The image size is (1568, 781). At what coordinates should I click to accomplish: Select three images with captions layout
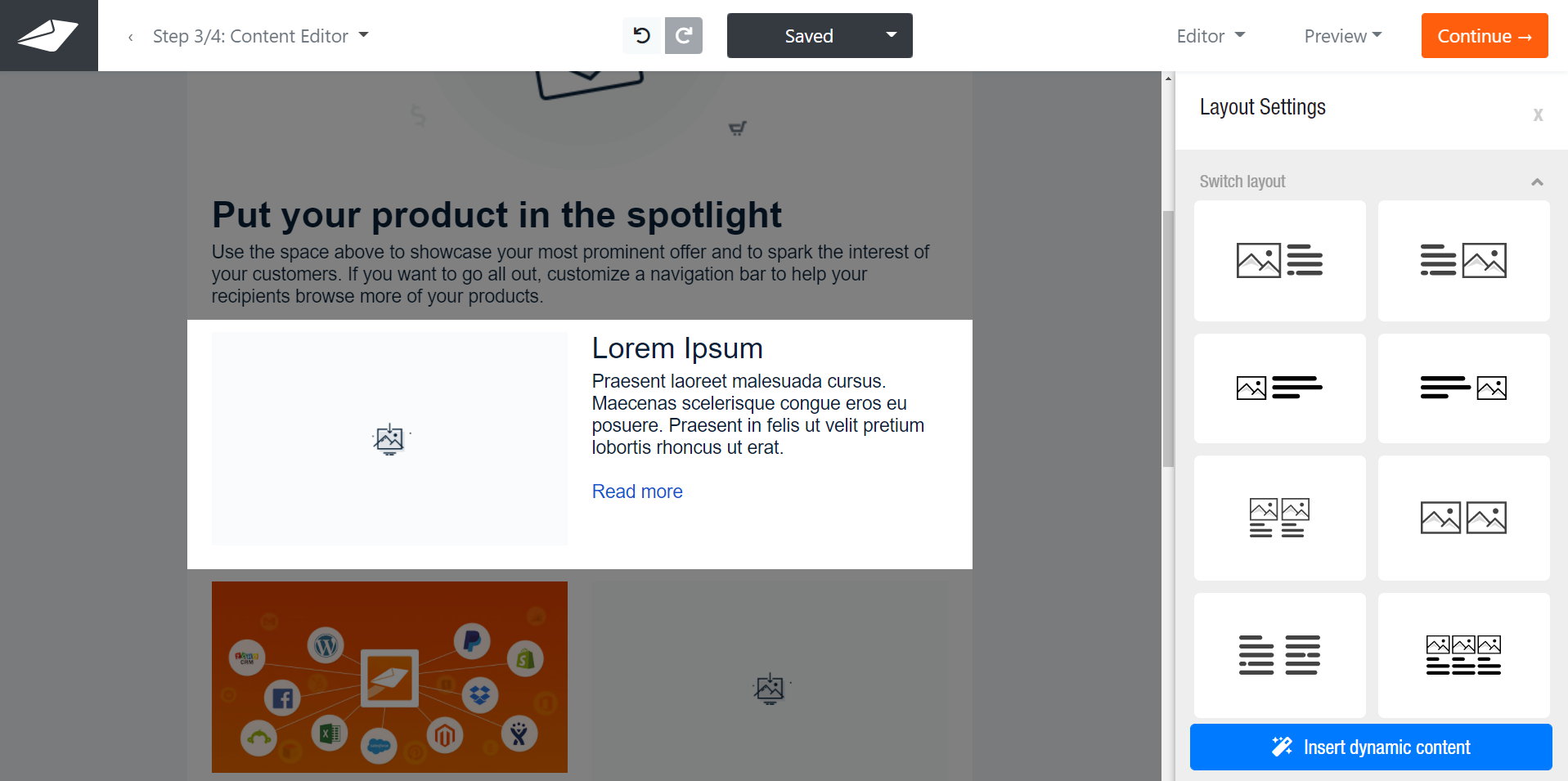pos(1463,655)
